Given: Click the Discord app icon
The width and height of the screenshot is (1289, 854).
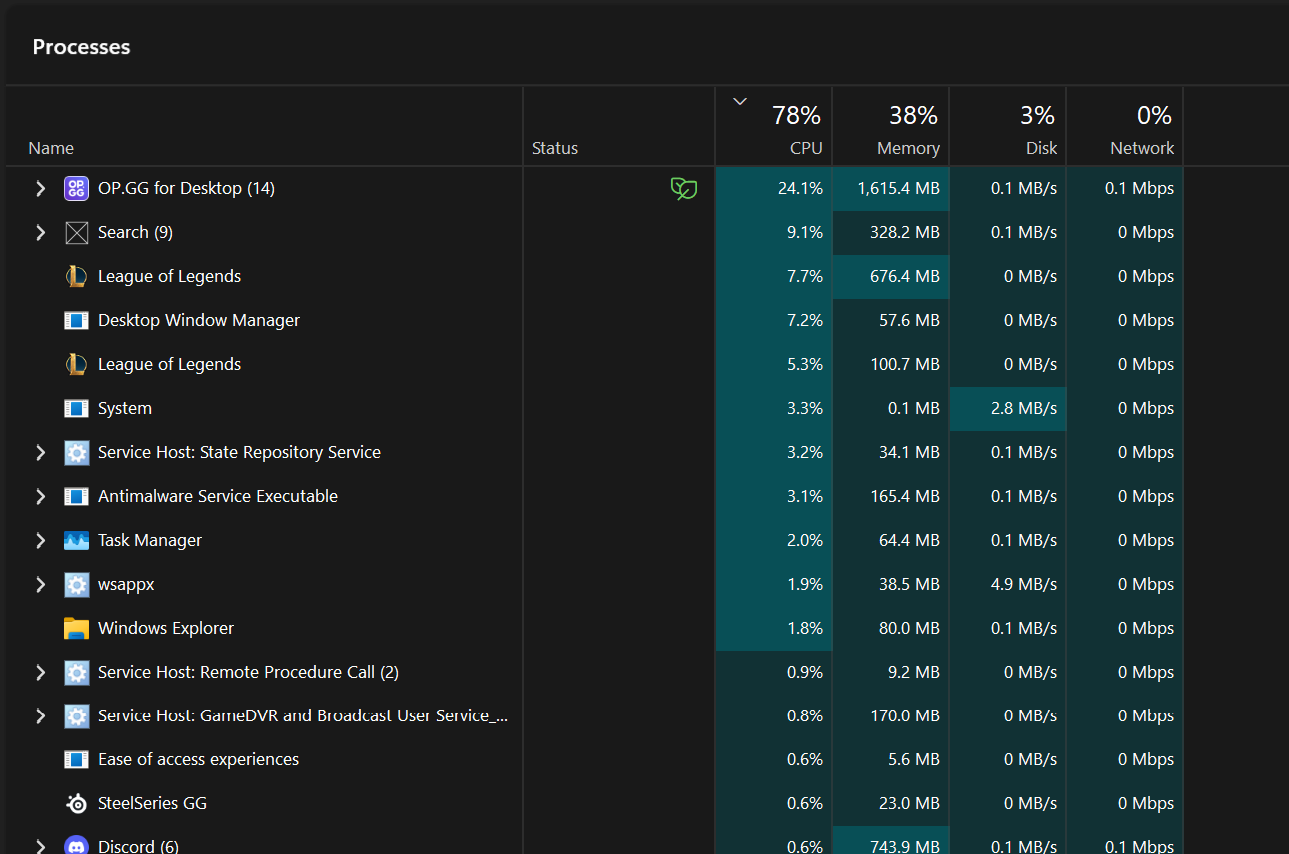Looking at the screenshot, I should click(76, 846).
